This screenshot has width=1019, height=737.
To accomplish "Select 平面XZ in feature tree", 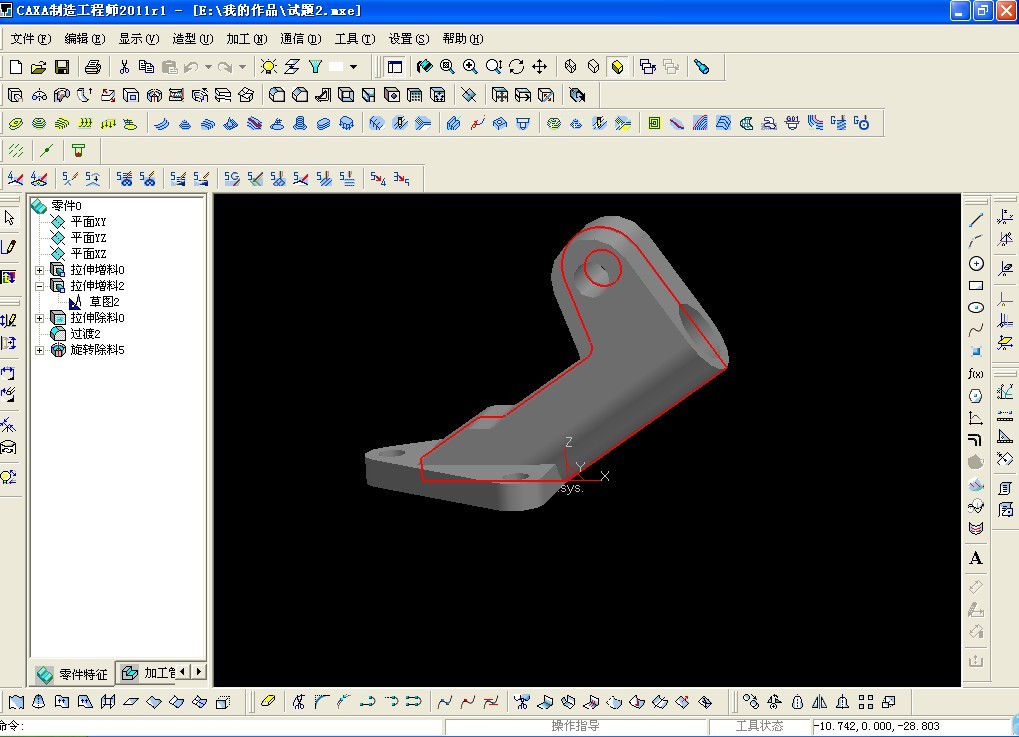I will [88, 253].
